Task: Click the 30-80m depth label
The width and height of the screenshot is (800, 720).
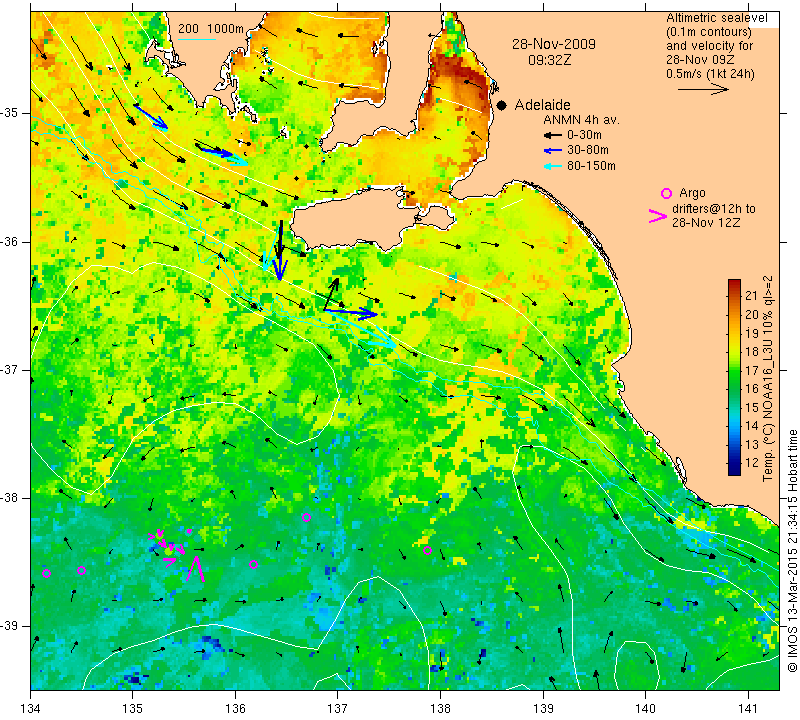Action: point(588,150)
